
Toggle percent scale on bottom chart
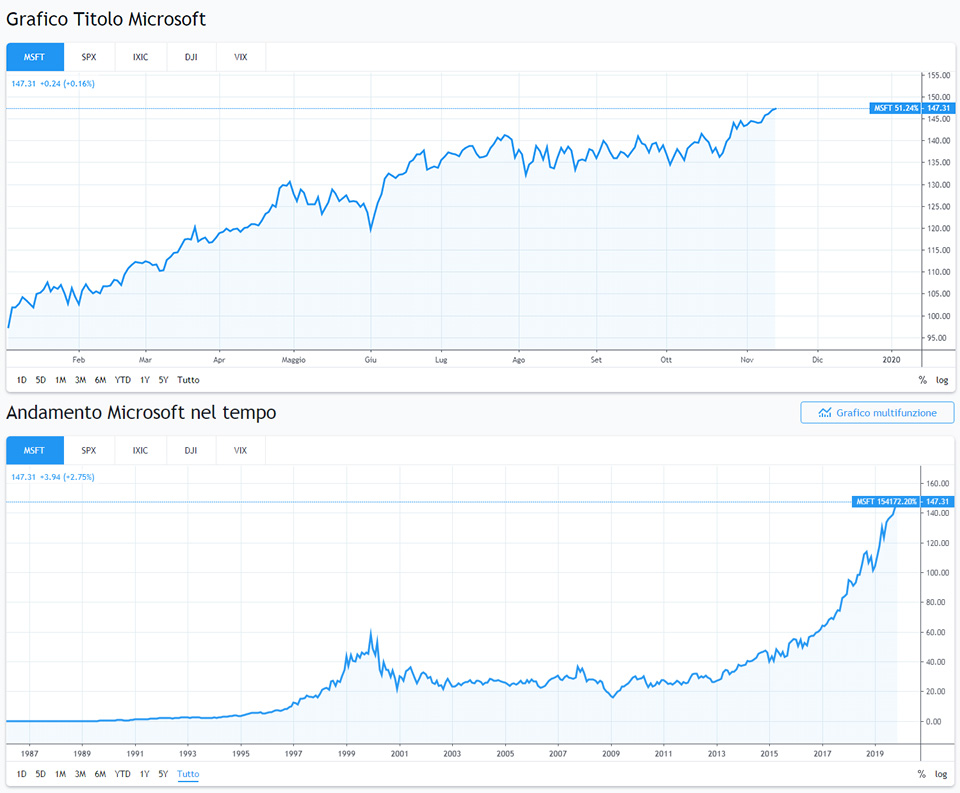(x=922, y=774)
